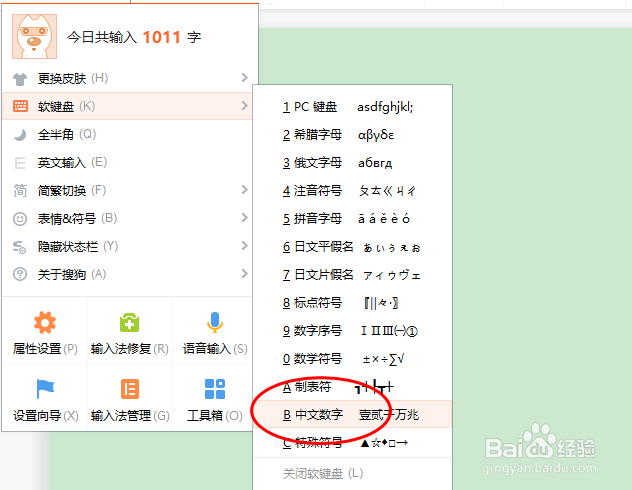Open the 工具箱 toolbox grid icon
The image size is (632, 490).
click(x=215, y=389)
